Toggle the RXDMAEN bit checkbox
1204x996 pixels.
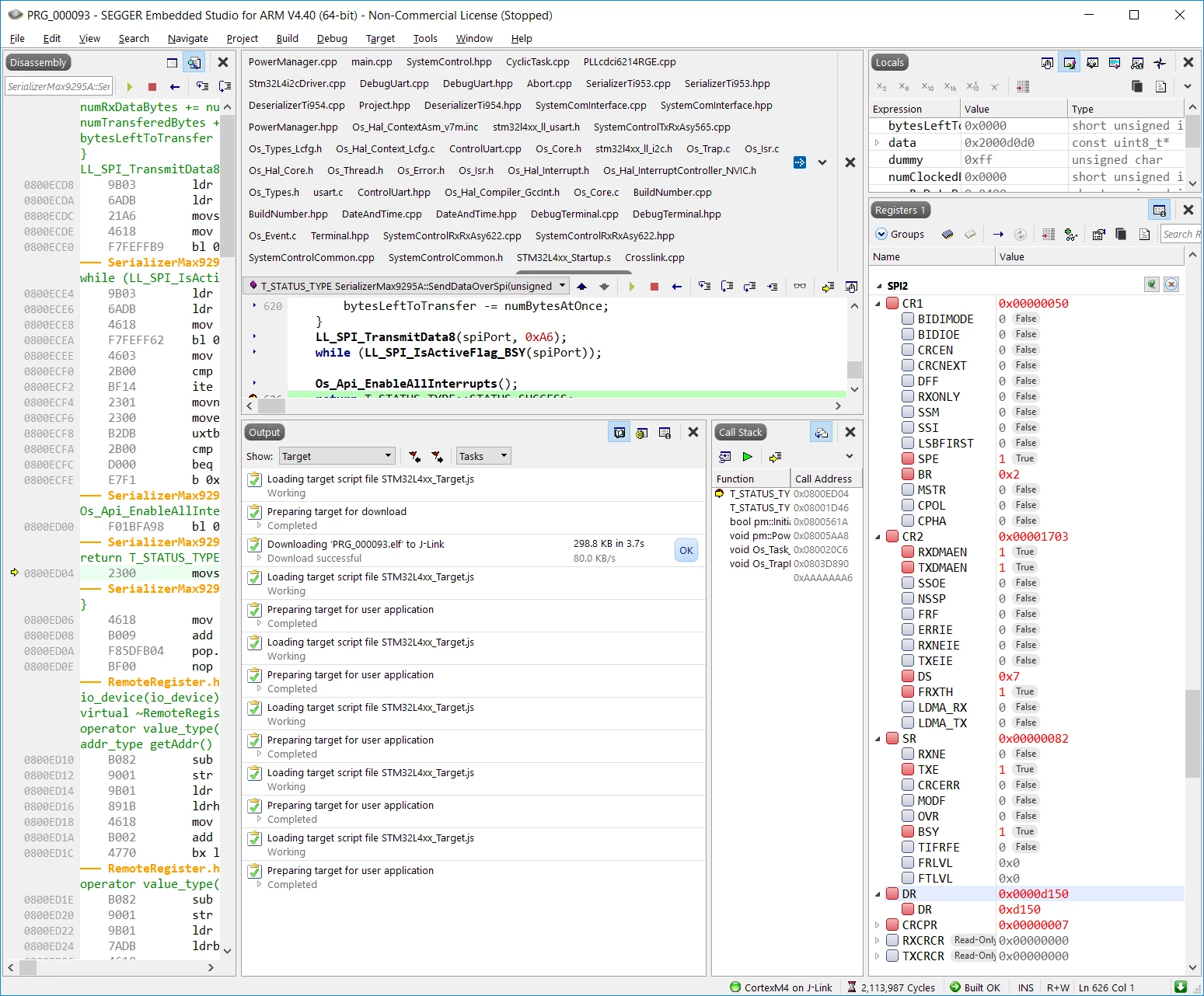(908, 552)
